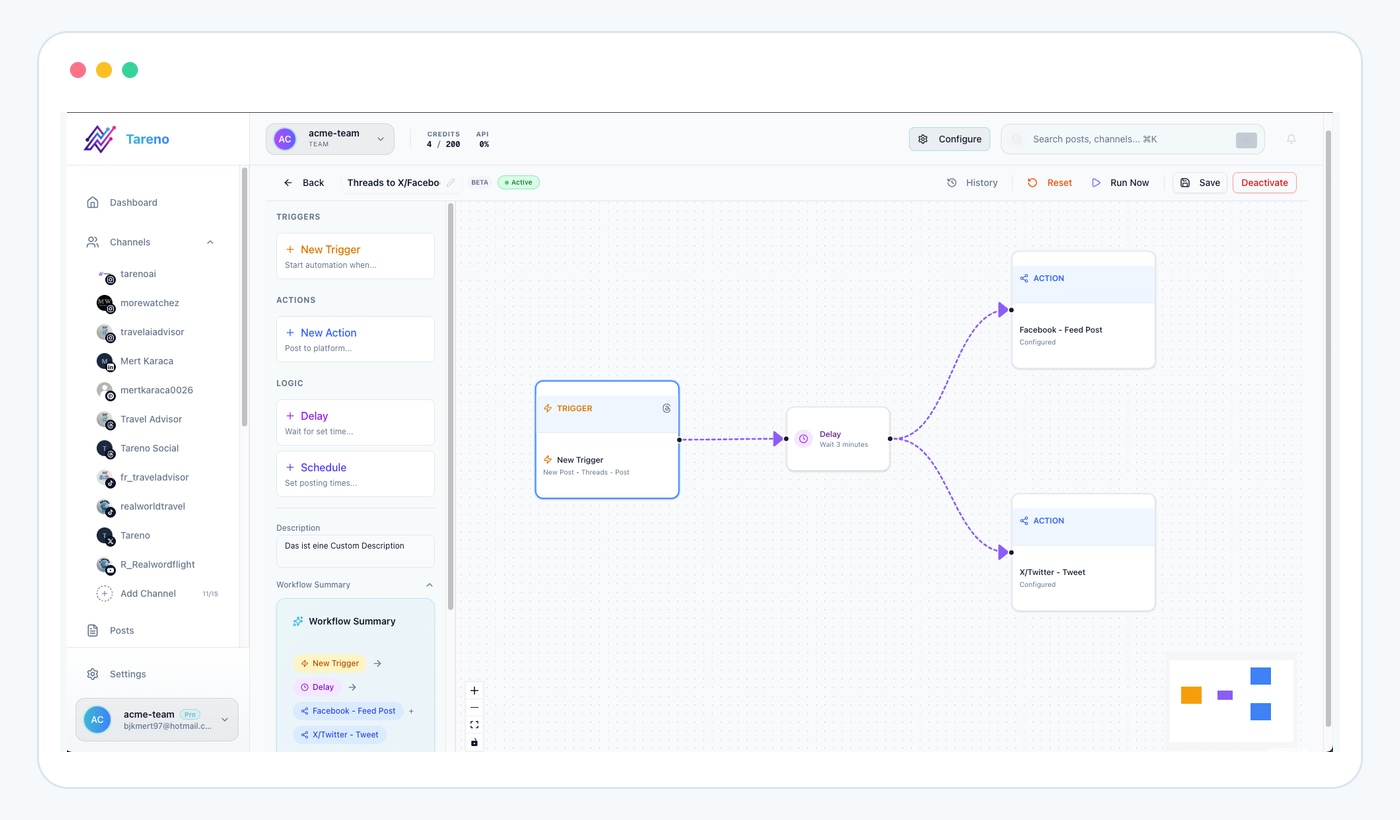Collapse the Channels section chevron
This screenshot has height=820, width=1400.
point(210,242)
